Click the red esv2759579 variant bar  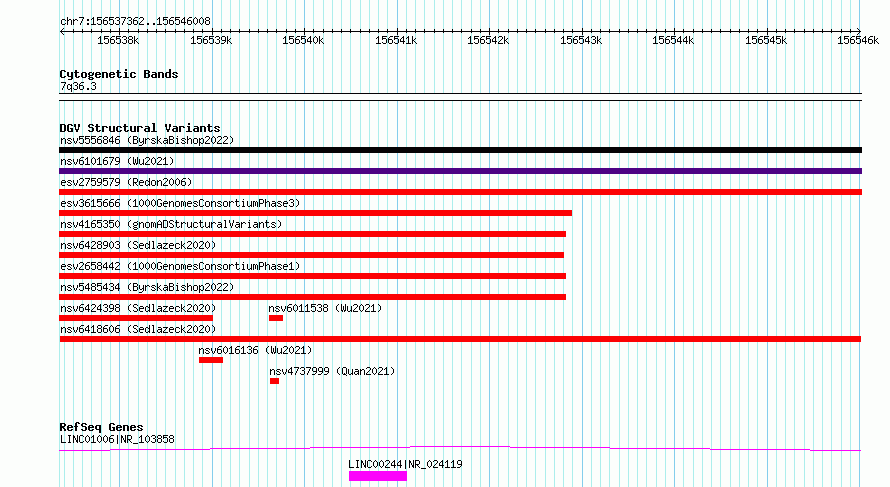click(x=460, y=192)
